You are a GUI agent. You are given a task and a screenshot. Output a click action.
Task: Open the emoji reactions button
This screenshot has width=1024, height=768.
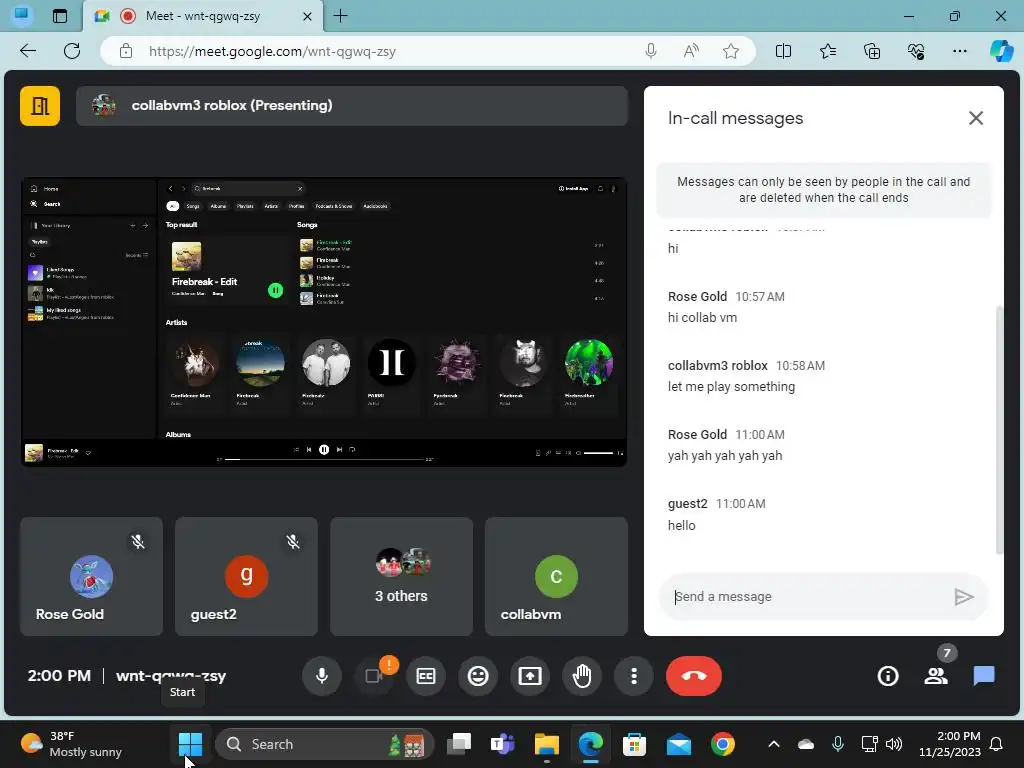point(478,676)
